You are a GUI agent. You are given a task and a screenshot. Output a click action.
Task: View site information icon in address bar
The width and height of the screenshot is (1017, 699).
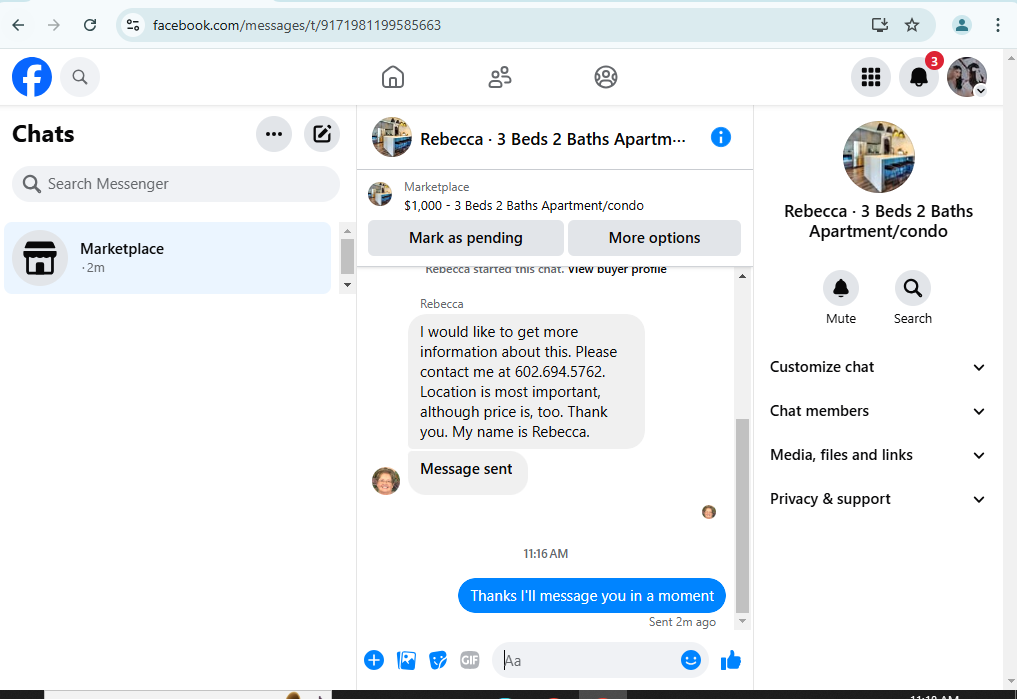(133, 25)
